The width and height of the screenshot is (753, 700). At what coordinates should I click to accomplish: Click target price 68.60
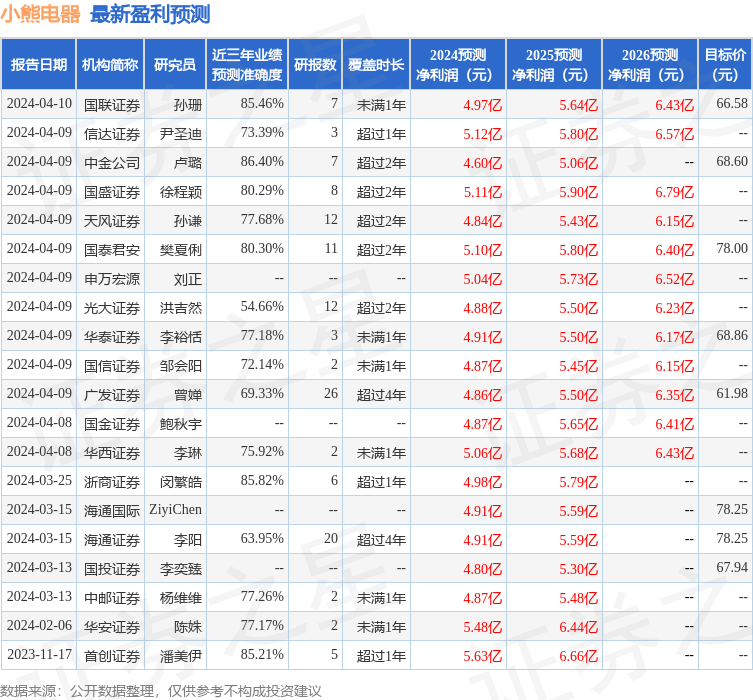(732, 161)
